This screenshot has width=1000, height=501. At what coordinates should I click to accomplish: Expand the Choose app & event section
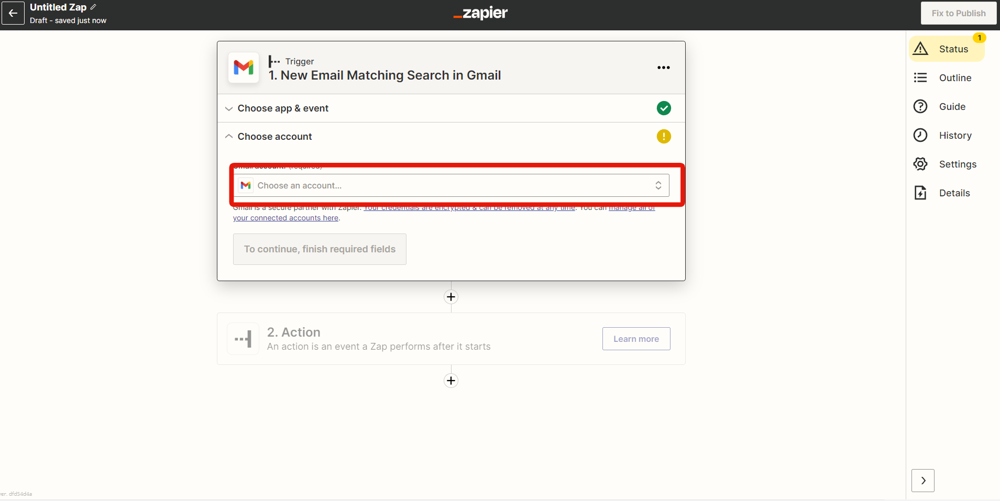click(x=451, y=108)
